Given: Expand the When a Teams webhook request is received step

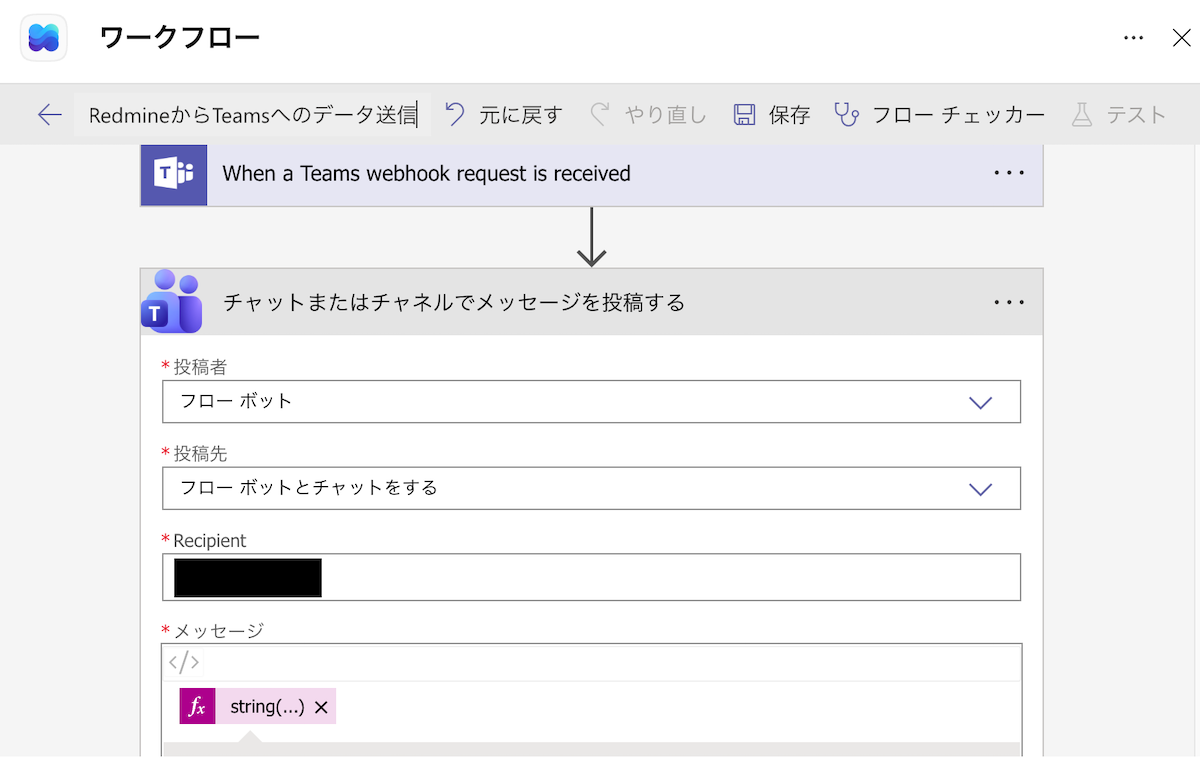Looking at the screenshot, I should pyautogui.click(x=592, y=174).
